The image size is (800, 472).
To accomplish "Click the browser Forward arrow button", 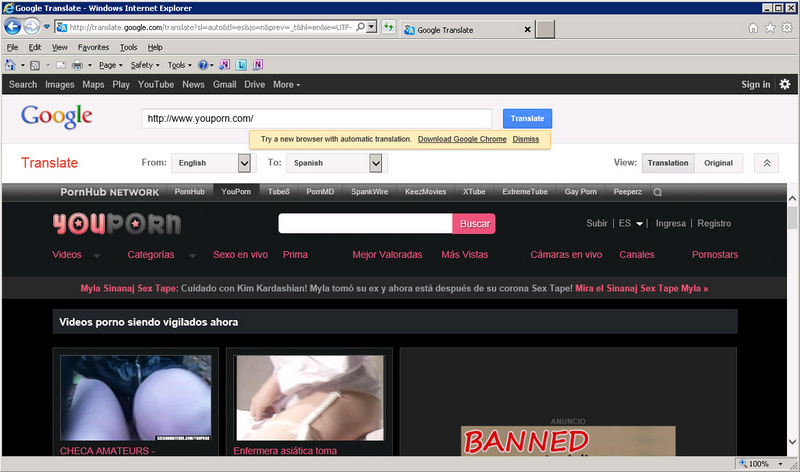I will pos(32,27).
